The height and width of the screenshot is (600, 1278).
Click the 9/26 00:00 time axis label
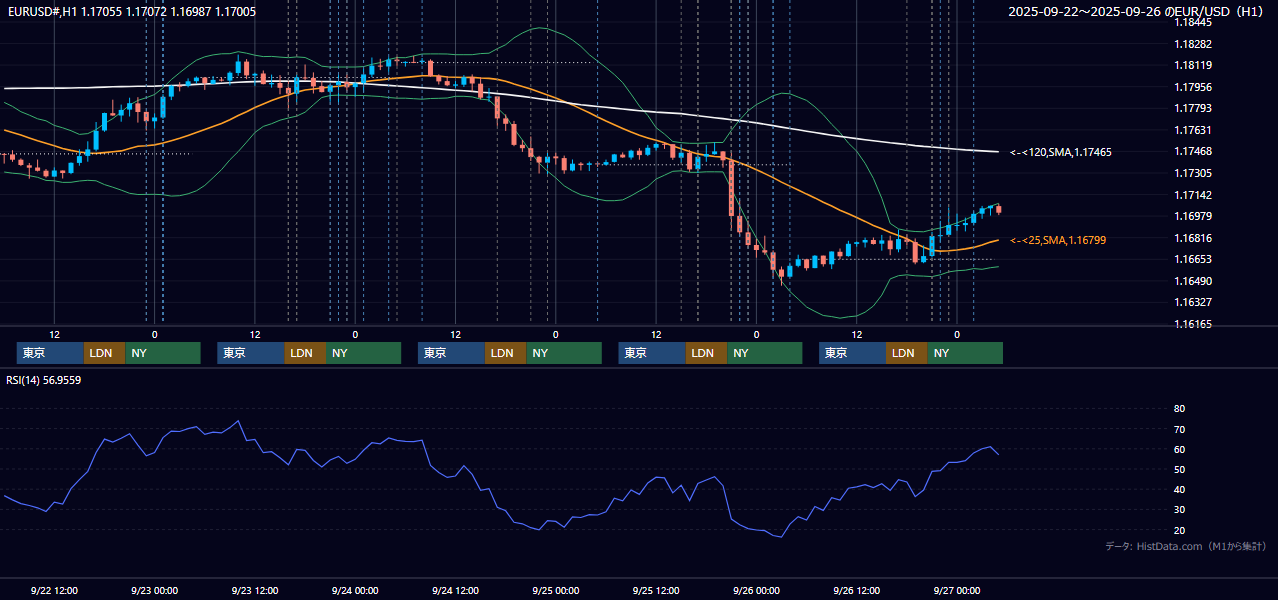756,590
